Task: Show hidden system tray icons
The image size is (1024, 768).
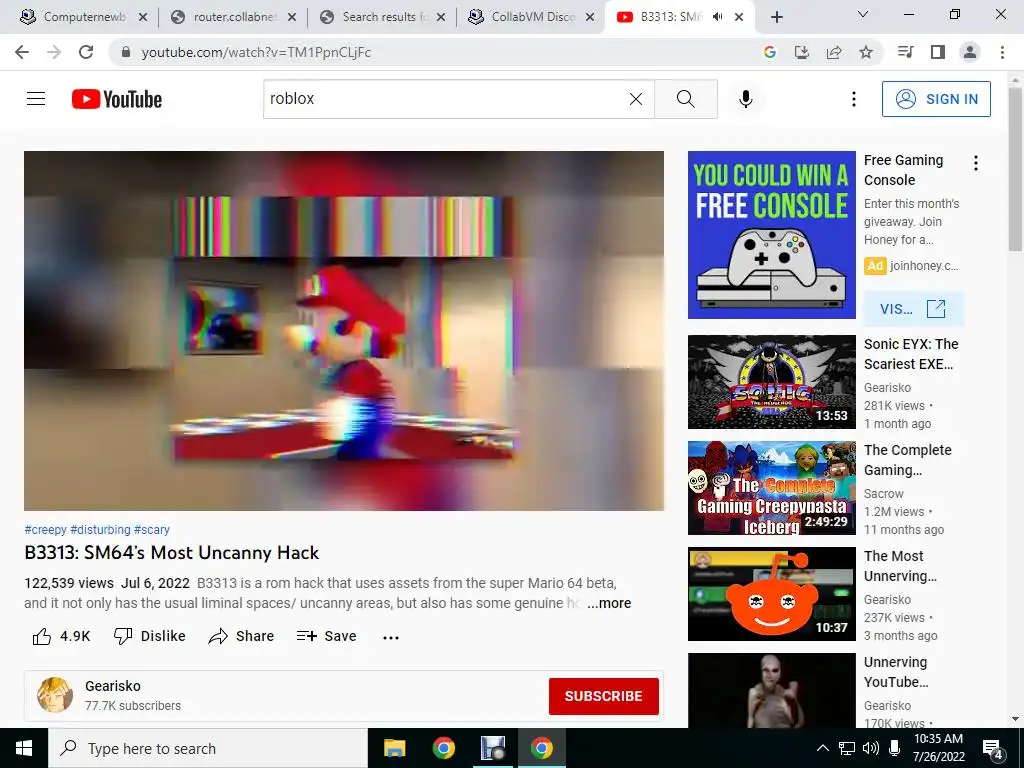Action: (x=823, y=748)
